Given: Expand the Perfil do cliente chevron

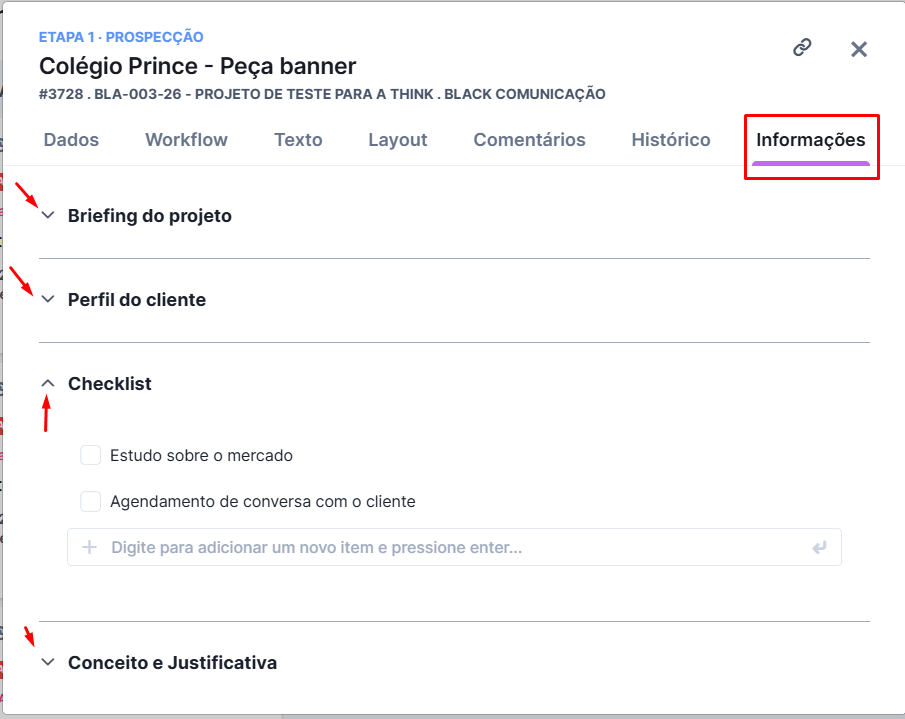Looking at the screenshot, I should click(48, 299).
